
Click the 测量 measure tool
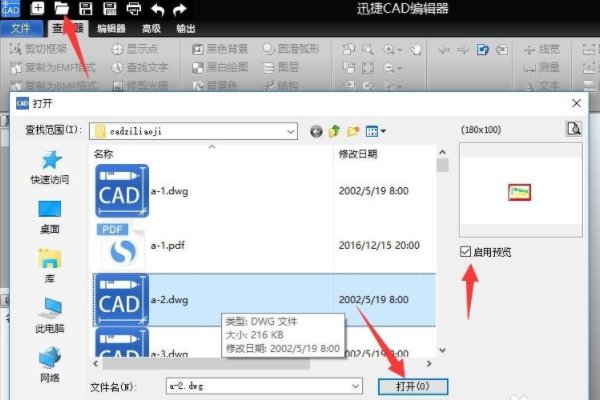tap(542, 68)
